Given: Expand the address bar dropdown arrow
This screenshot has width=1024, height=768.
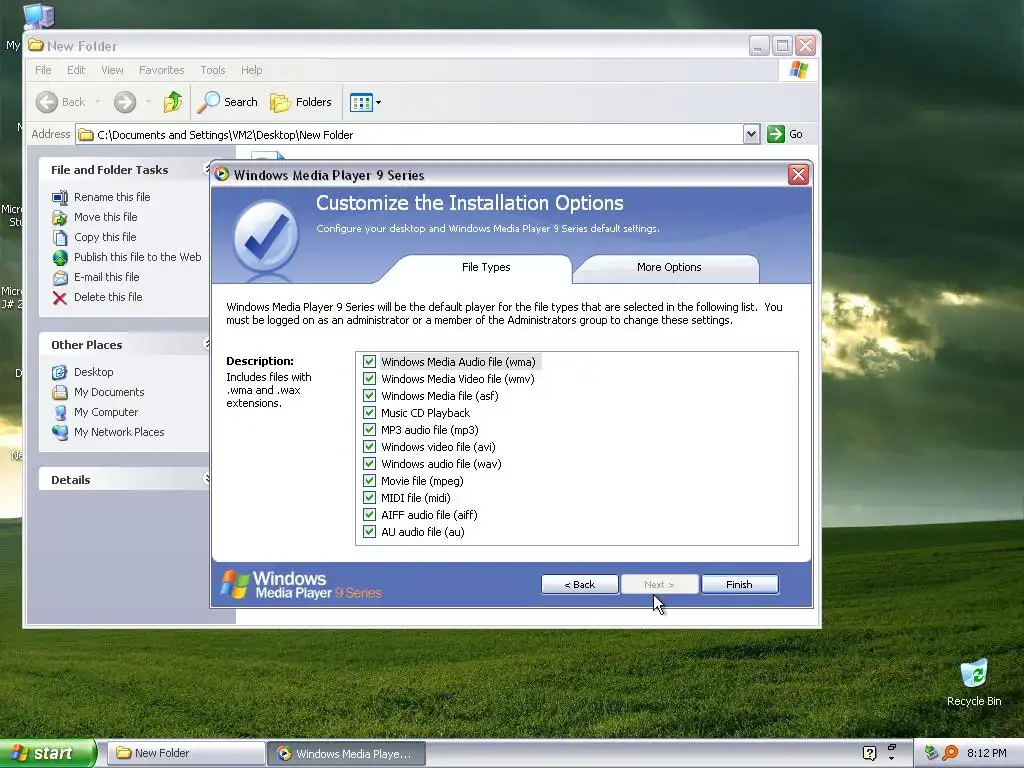Looking at the screenshot, I should (x=751, y=134).
